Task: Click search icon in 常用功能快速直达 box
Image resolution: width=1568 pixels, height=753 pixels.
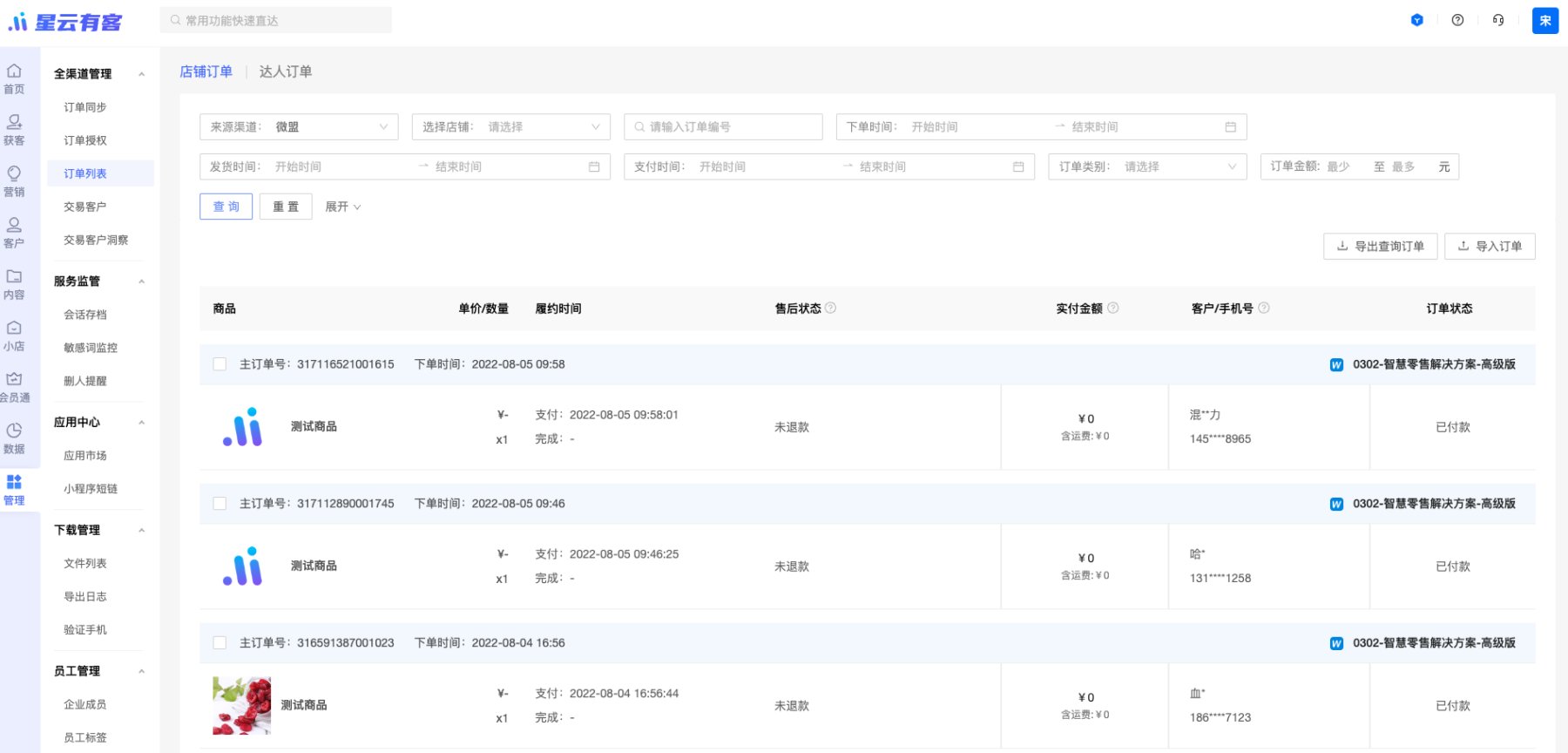Action: [176, 20]
